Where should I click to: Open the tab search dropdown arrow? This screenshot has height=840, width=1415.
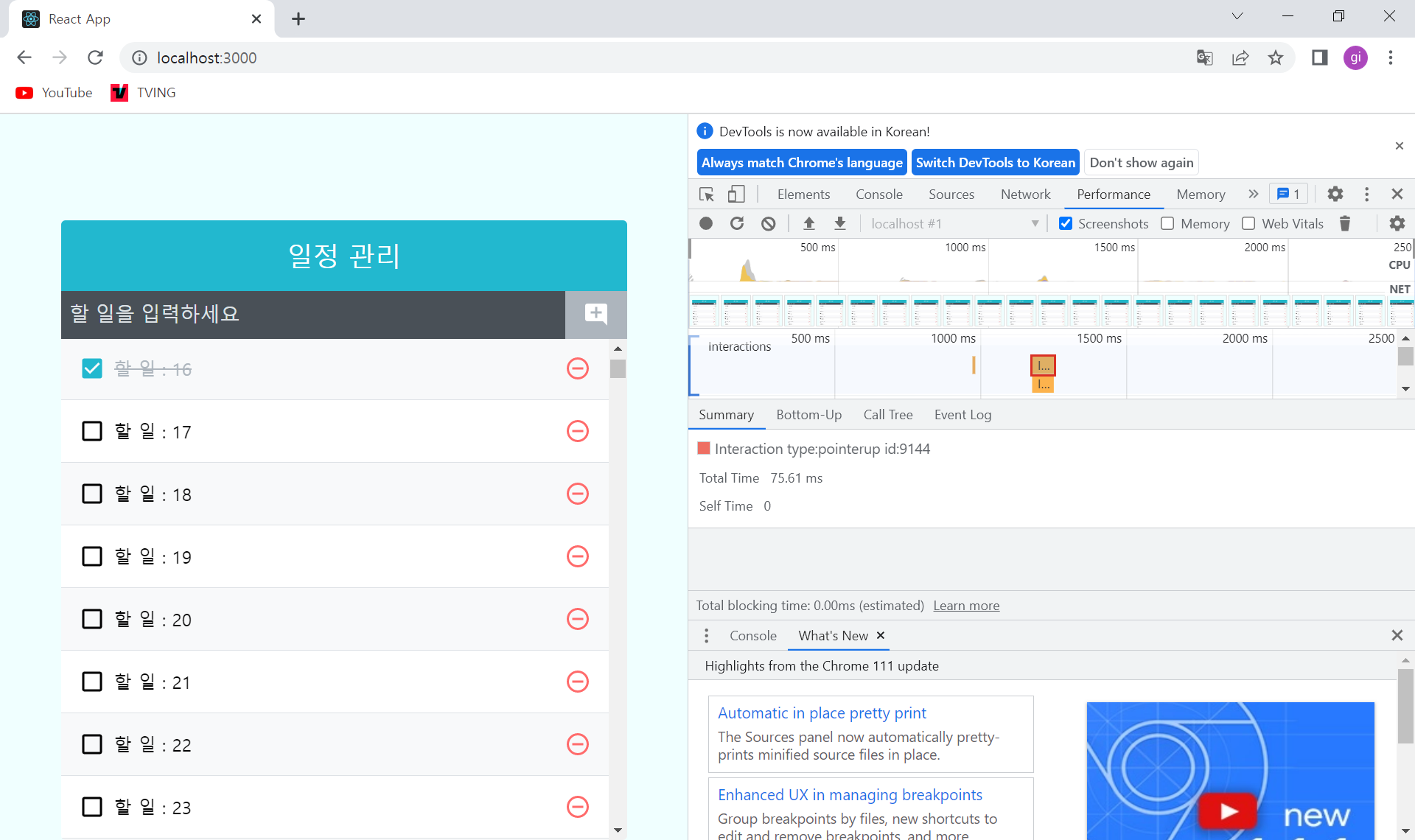coord(1237,16)
